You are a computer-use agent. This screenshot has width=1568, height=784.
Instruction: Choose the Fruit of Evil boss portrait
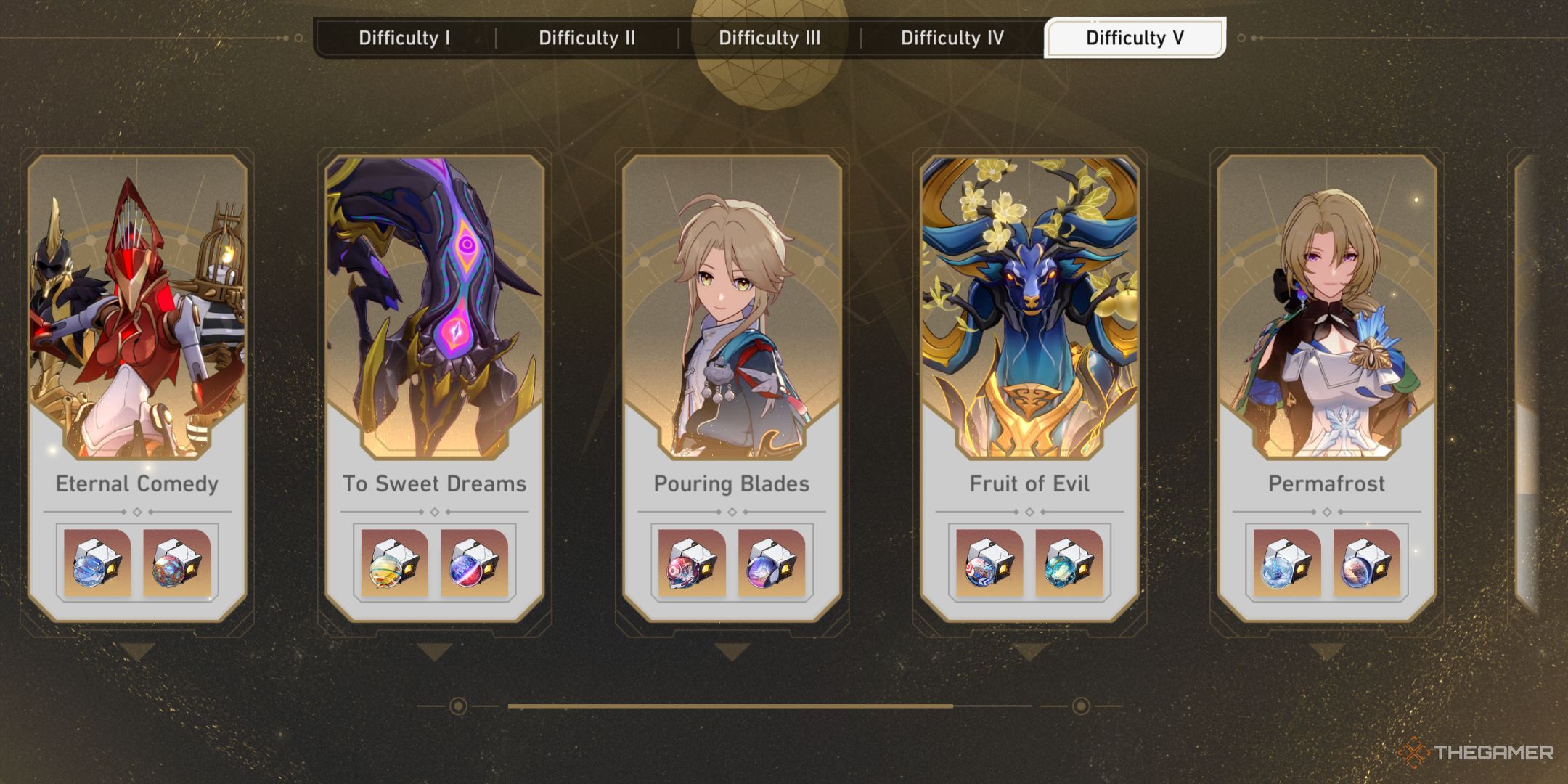pyautogui.click(x=1029, y=309)
